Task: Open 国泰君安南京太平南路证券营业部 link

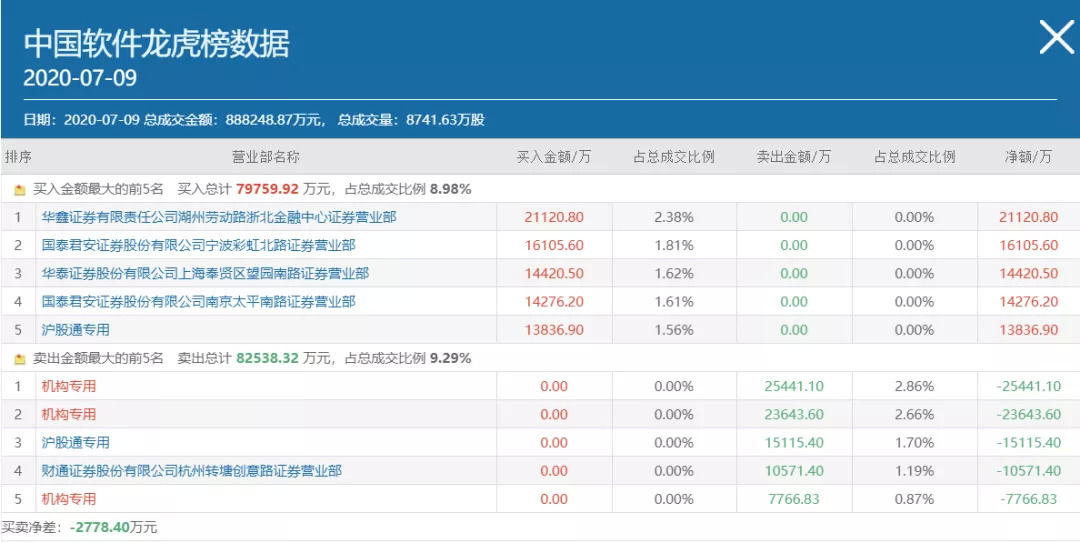Action: point(198,302)
